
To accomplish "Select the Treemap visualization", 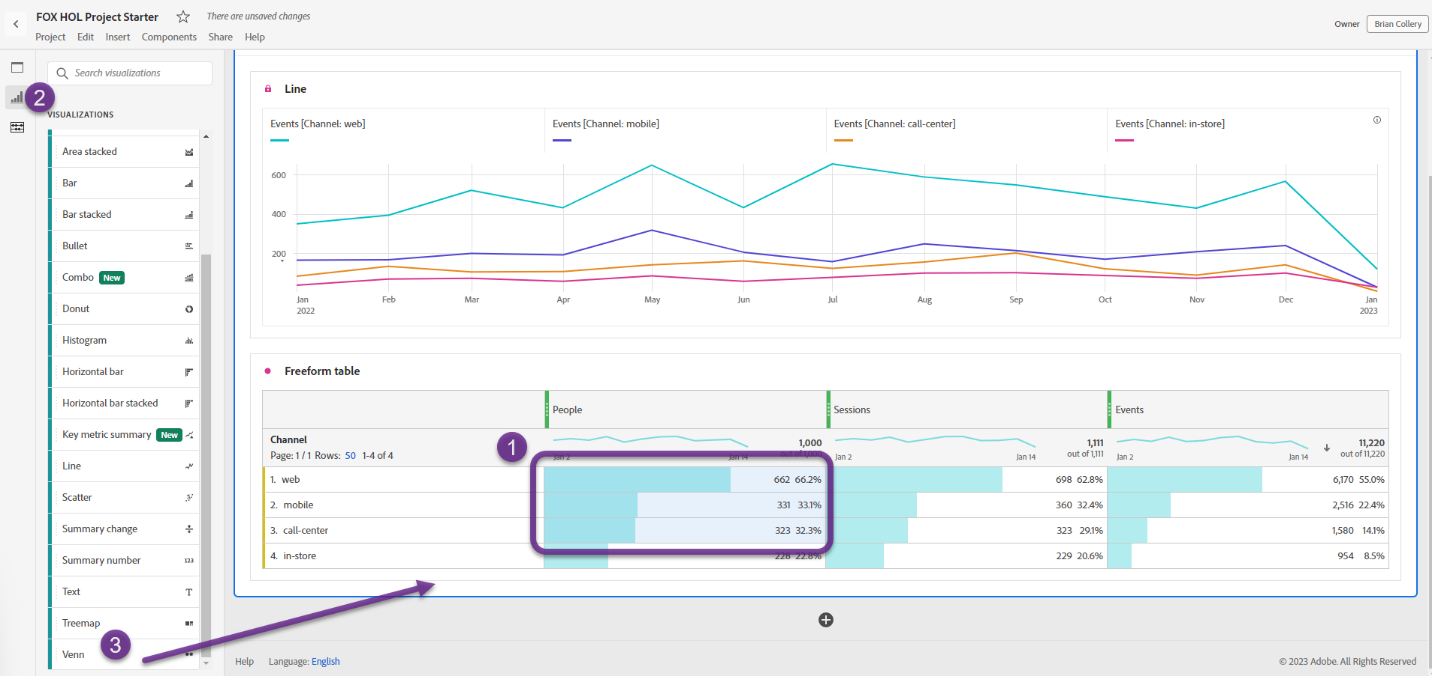I will pyautogui.click(x=124, y=624).
